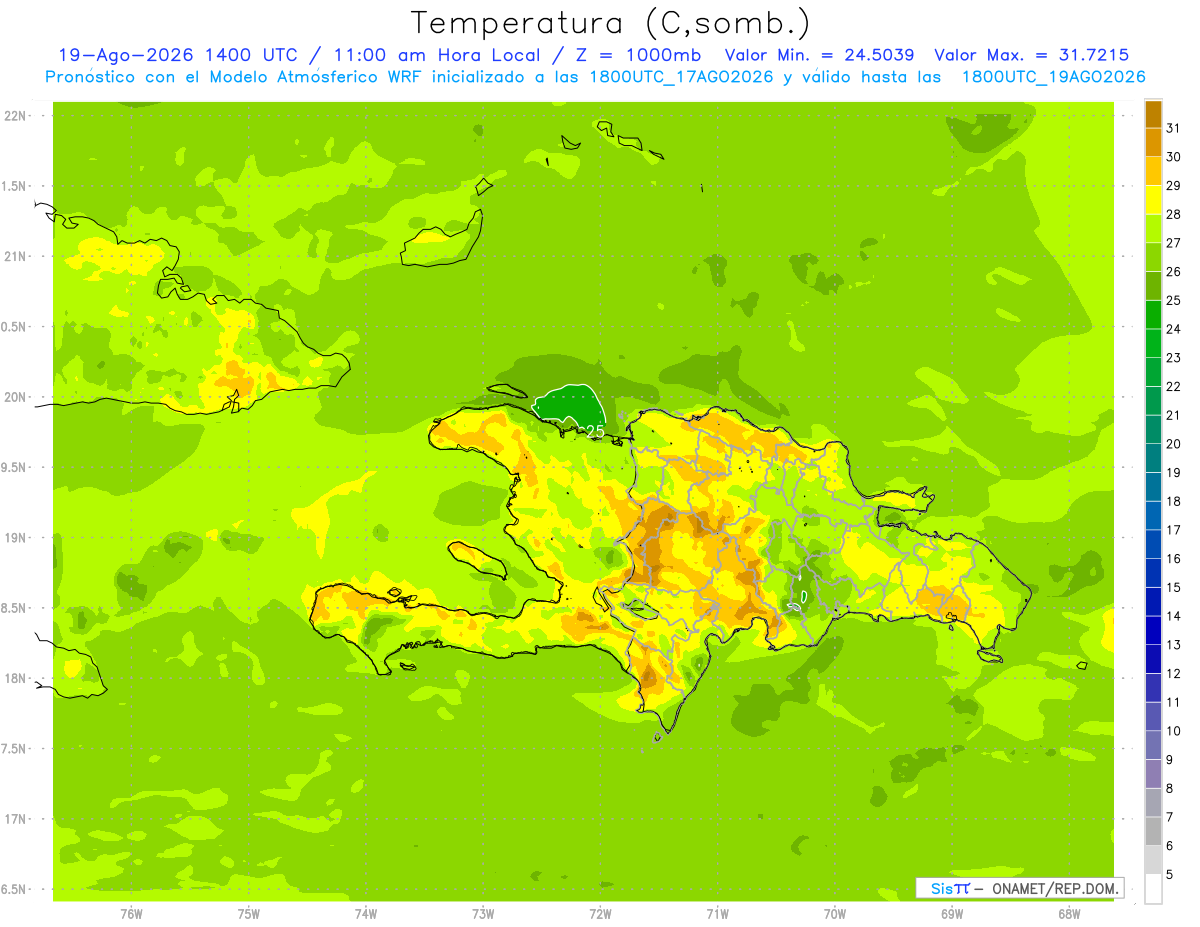This screenshot has width=1200, height=927.
Task: Click latitude label "19N"
Action: (15, 538)
